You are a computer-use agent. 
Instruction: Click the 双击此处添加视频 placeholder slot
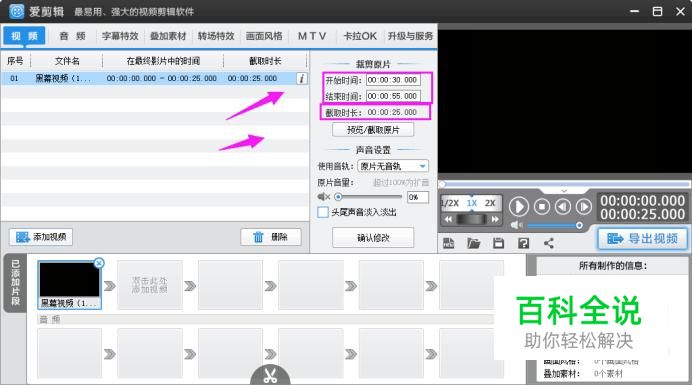click(150, 285)
